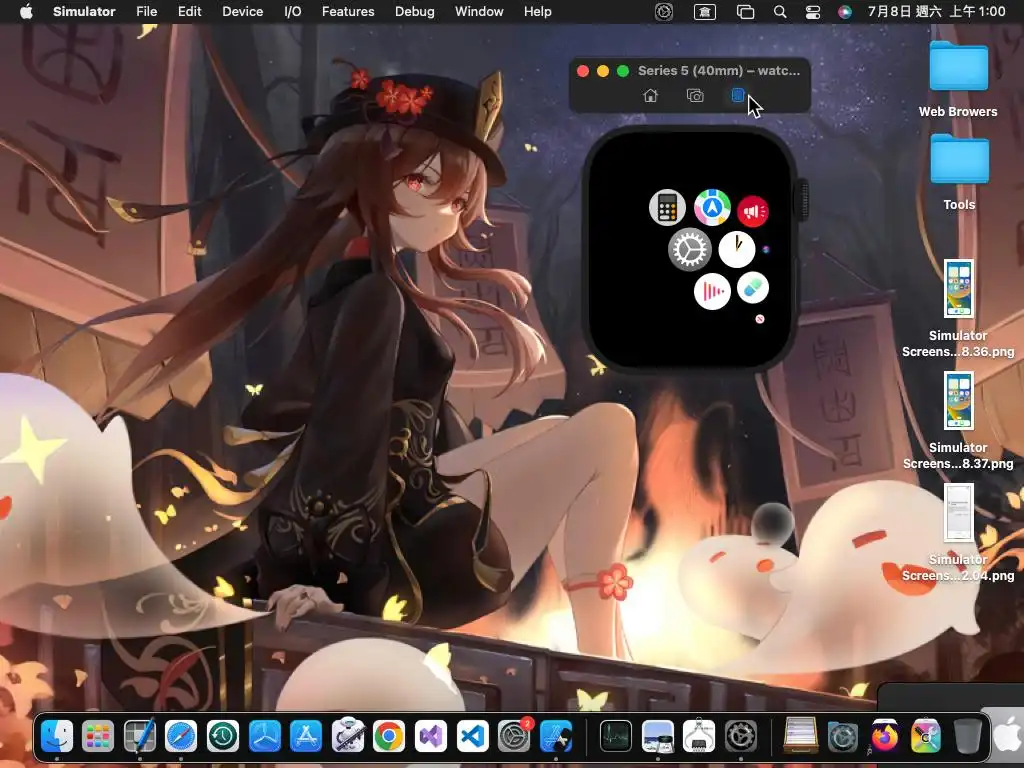Open the Trash in the Dock
The height and width of the screenshot is (768, 1024).
coord(967,737)
